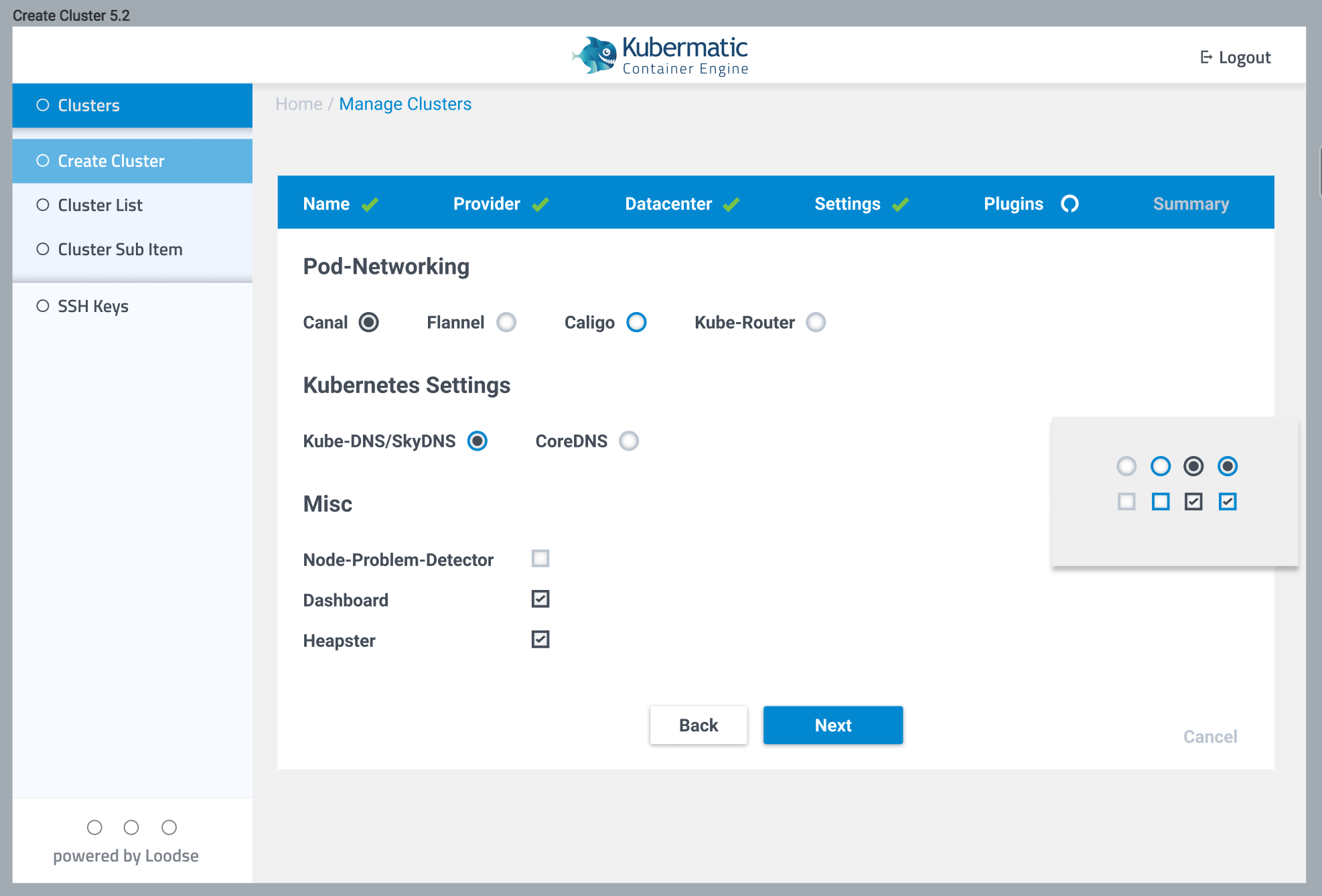Click the Kubermatic shark logo

[595, 54]
